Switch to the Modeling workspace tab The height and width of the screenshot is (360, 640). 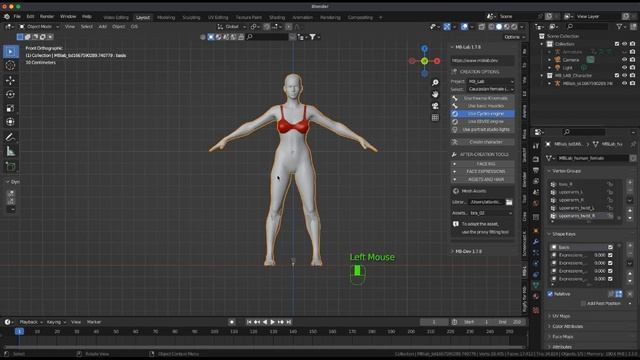pyautogui.click(x=166, y=18)
